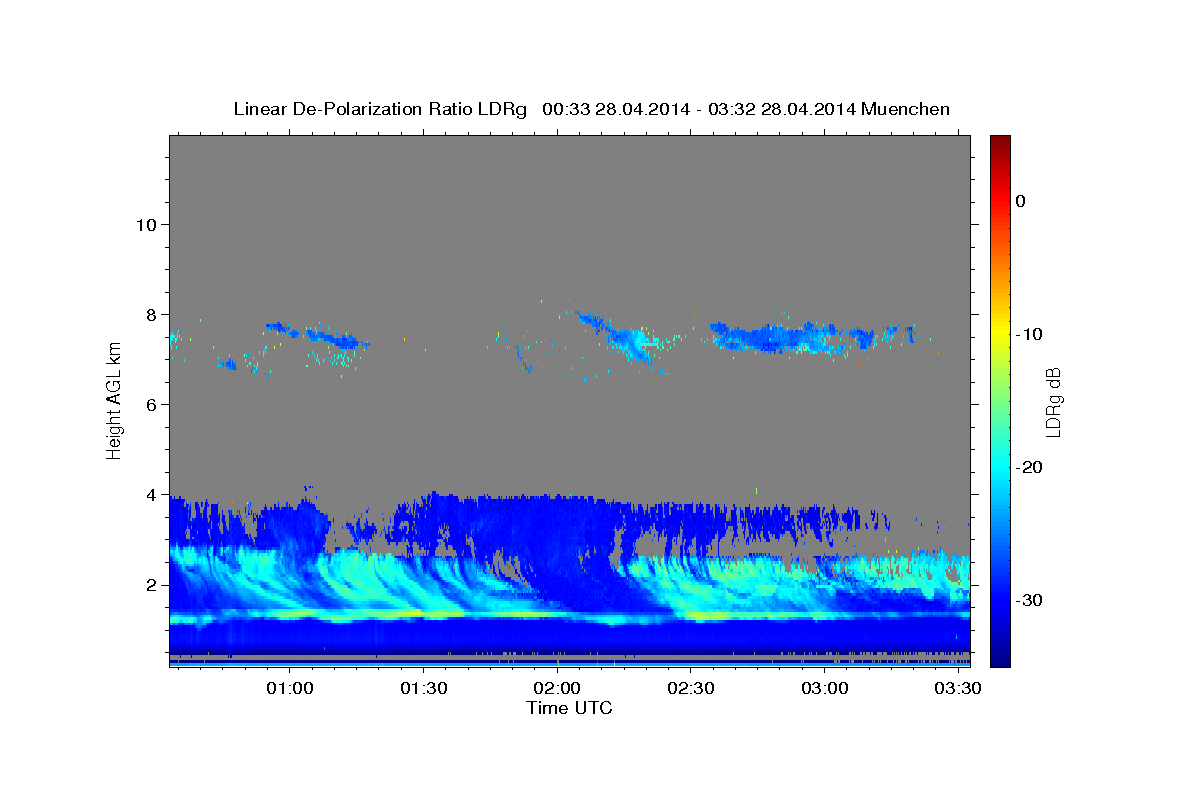Click the 'Height AGL km' axis title
The image size is (1200, 800).
point(114,401)
